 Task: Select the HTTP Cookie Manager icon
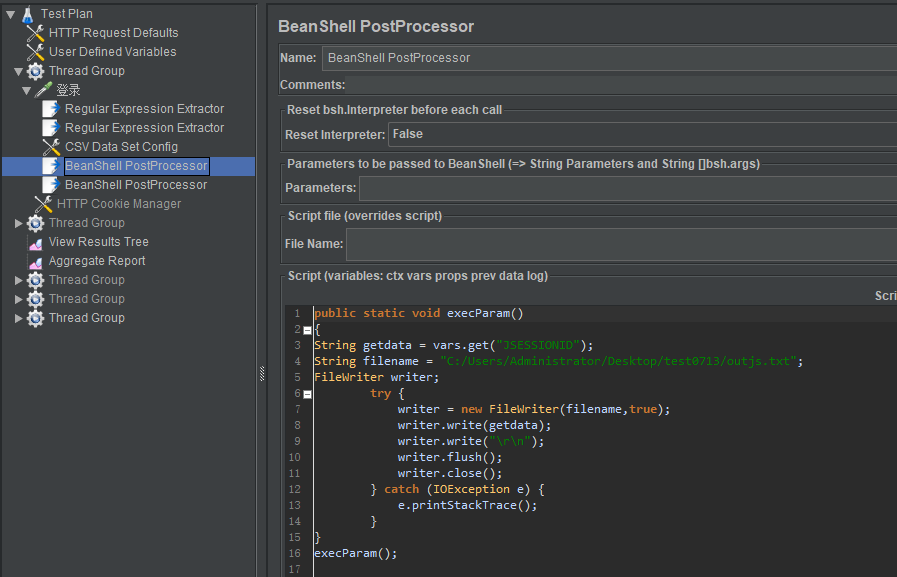point(43,204)
